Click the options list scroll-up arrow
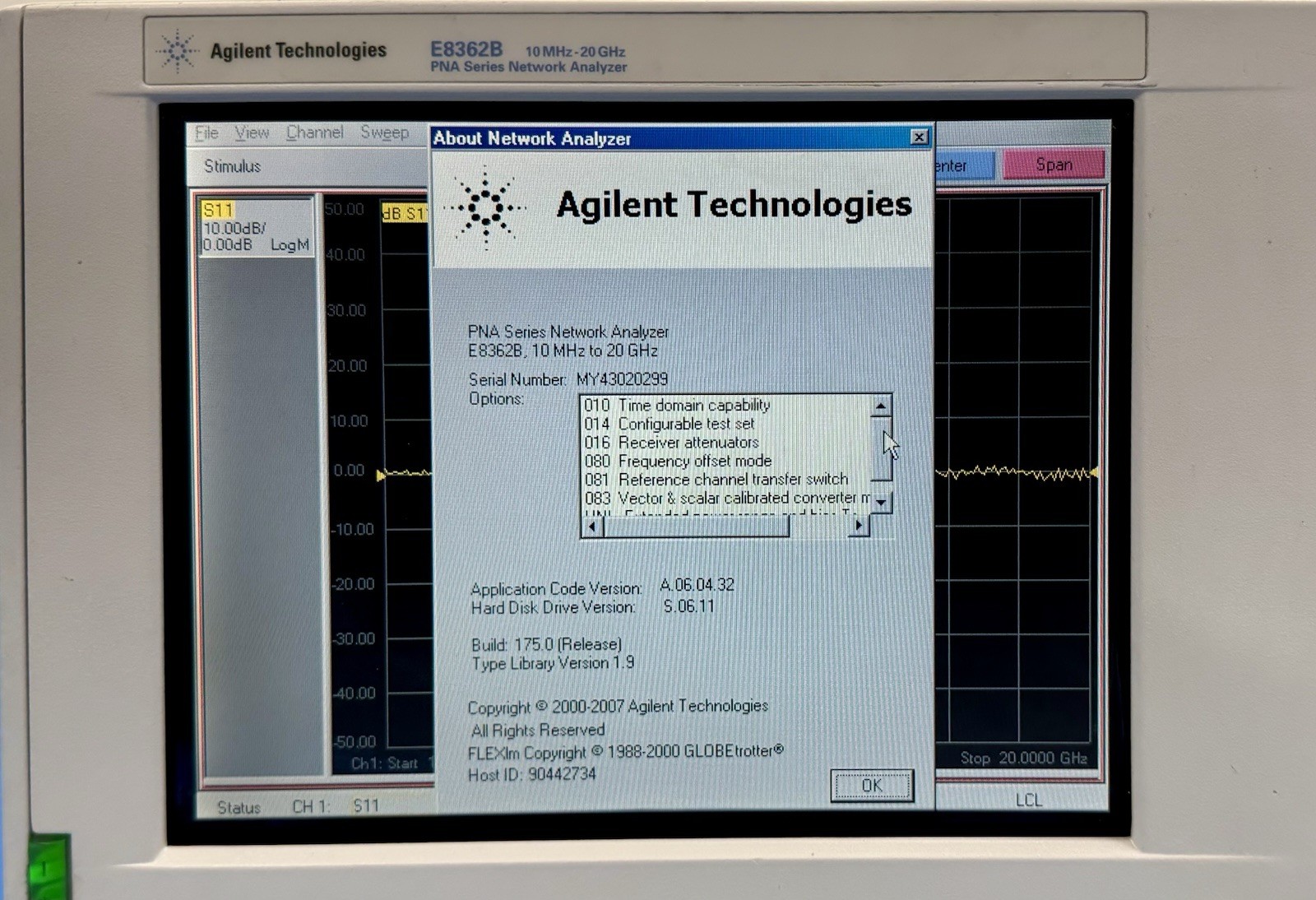Image resolution: width=1316 pixels, height=900 pixels. coord(881,406)
